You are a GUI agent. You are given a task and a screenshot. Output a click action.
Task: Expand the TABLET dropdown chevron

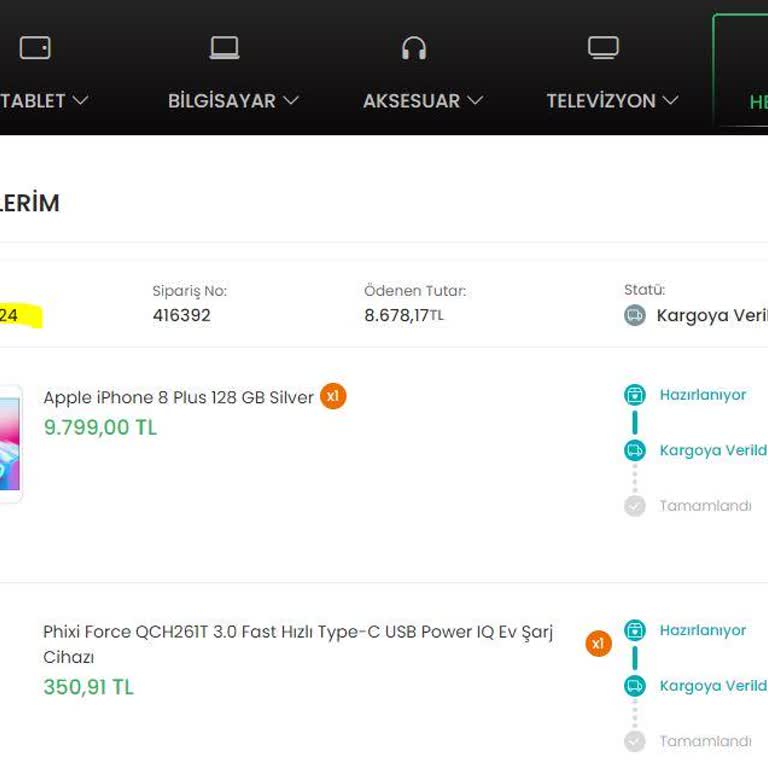pyautogui.click(x=80, y=100)
